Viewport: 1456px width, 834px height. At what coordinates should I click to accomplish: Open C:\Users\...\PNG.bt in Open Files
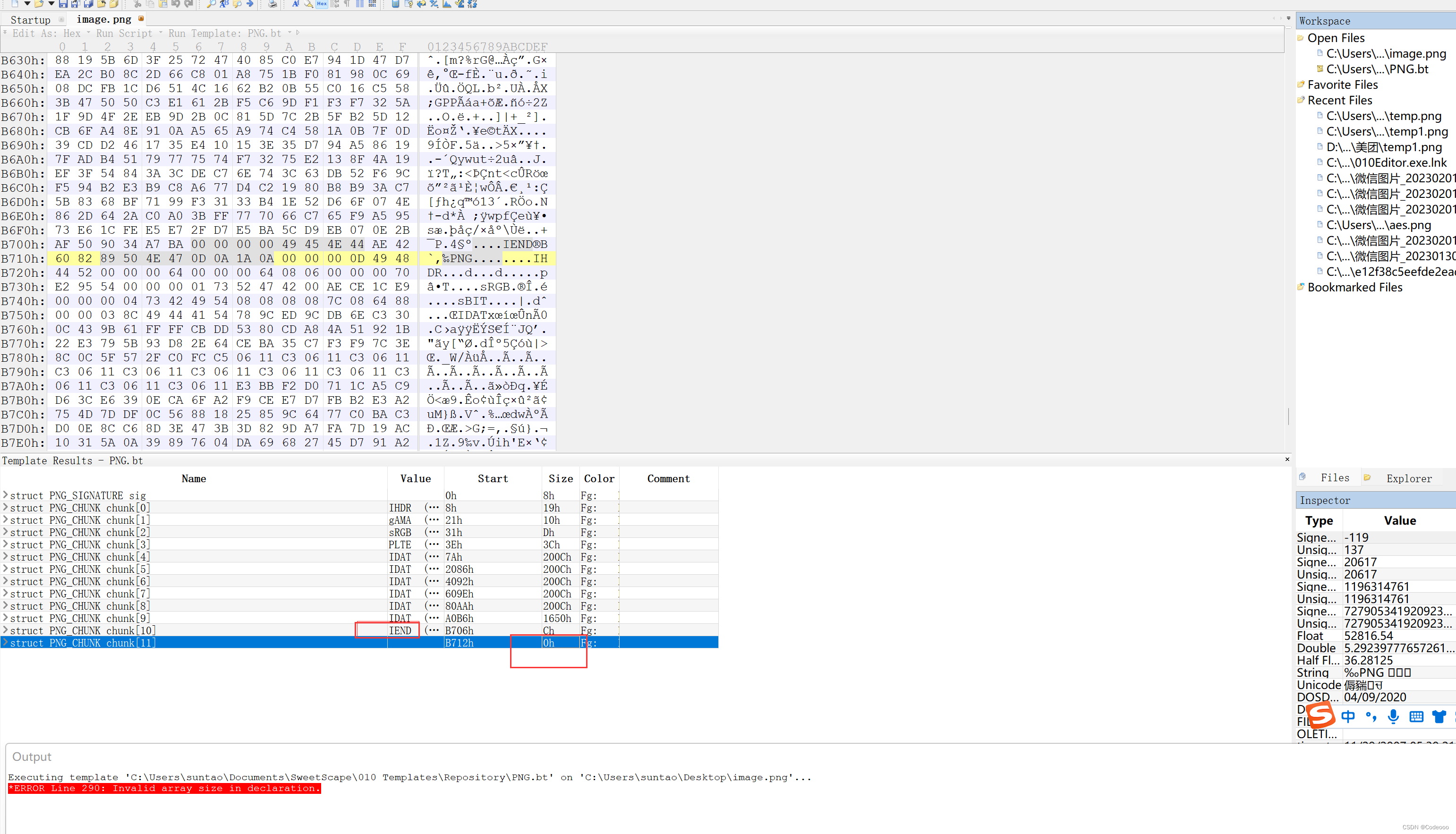click(x=1377, y=69)
